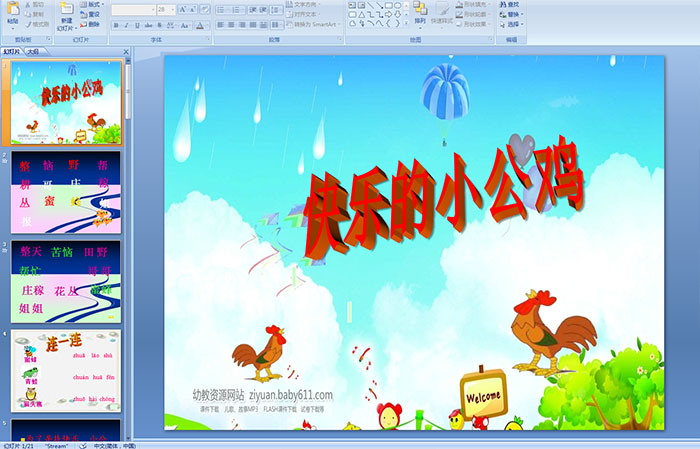The height and width of the screenshot is (449, 700).
Task: Toggle center text alignment
Action: [231, 25]
